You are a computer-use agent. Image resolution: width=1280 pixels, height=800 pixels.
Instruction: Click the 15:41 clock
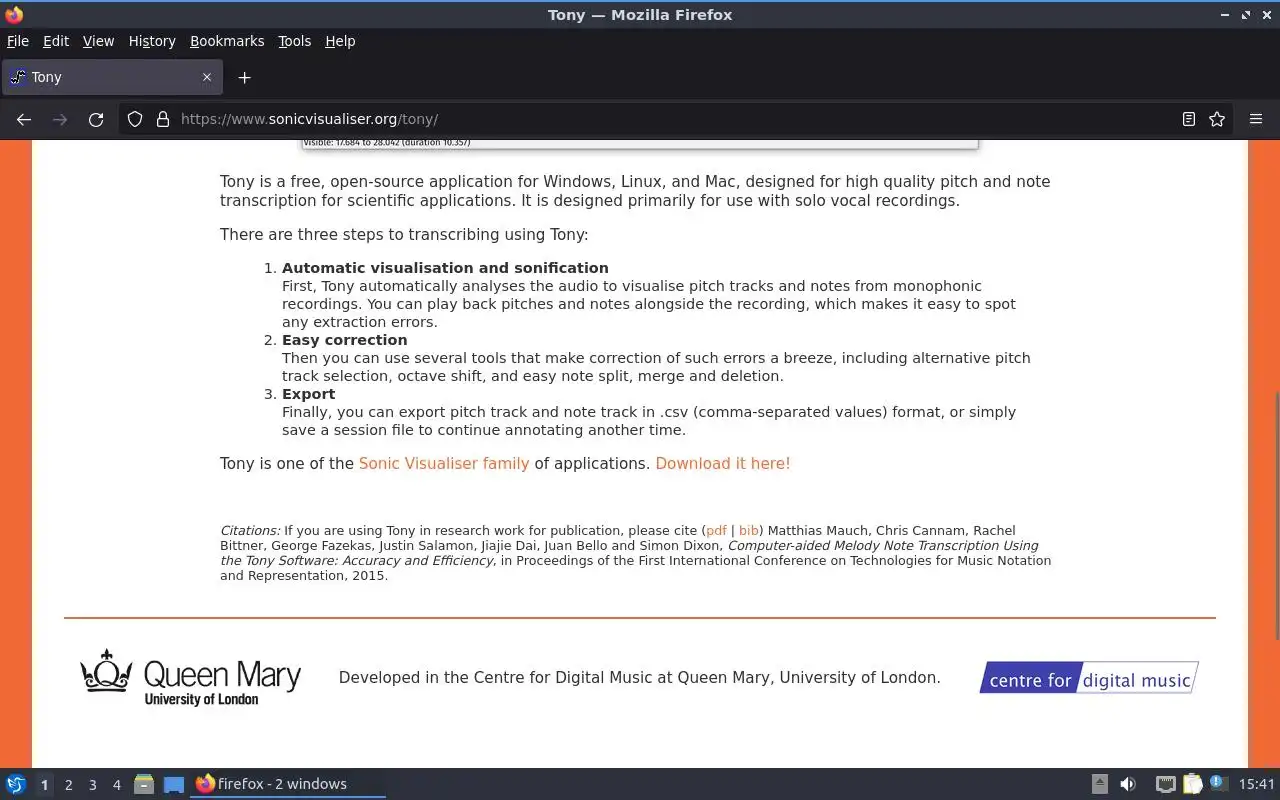pyautogui.click(x=1257, y=784)
